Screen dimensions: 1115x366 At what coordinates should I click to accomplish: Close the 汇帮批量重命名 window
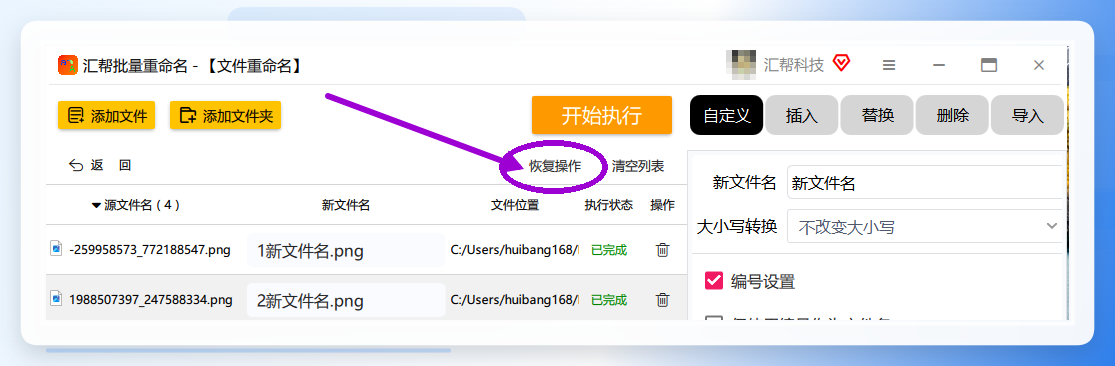[x=1039, y=65]
